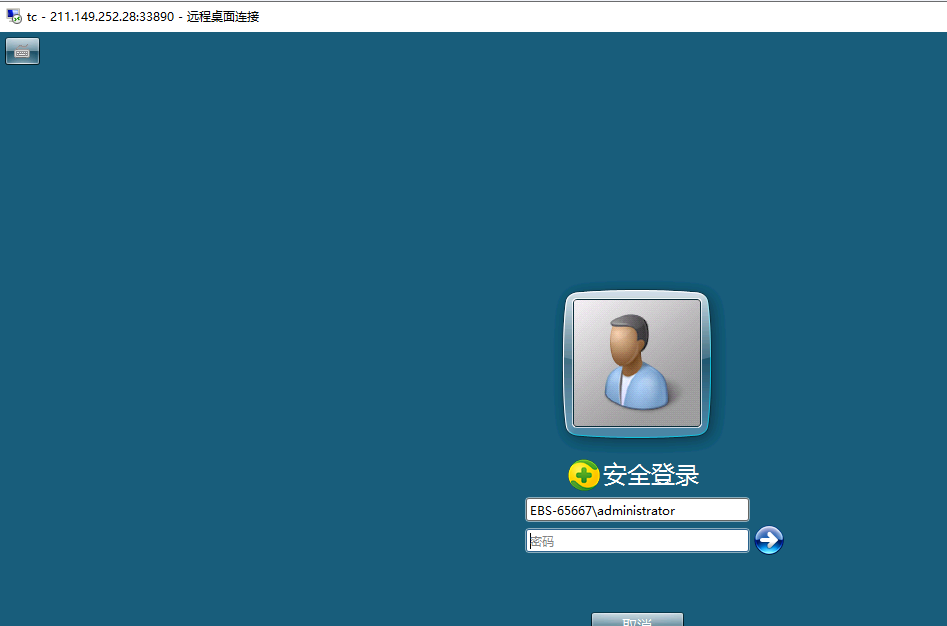
Task: Click the 取消 cancel button
Action: tap(637, 620)
